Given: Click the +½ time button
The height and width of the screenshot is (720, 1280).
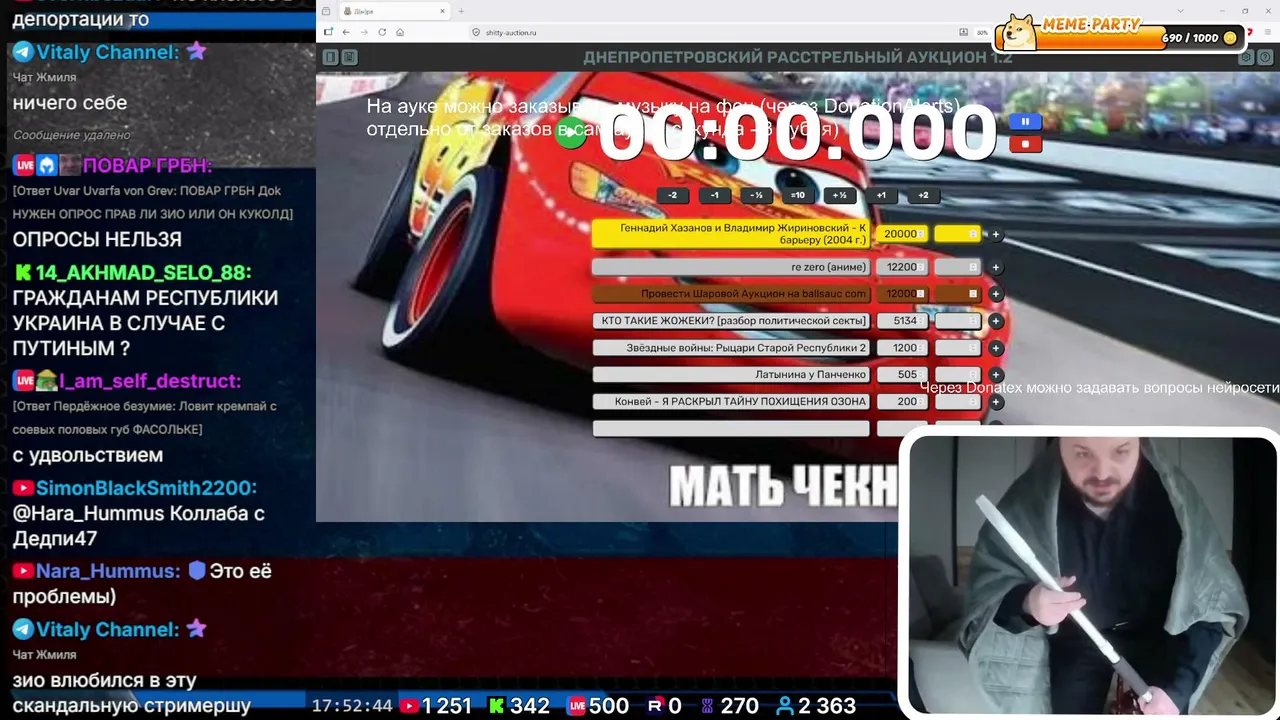Looking at the screenshot, I should 839,196.
